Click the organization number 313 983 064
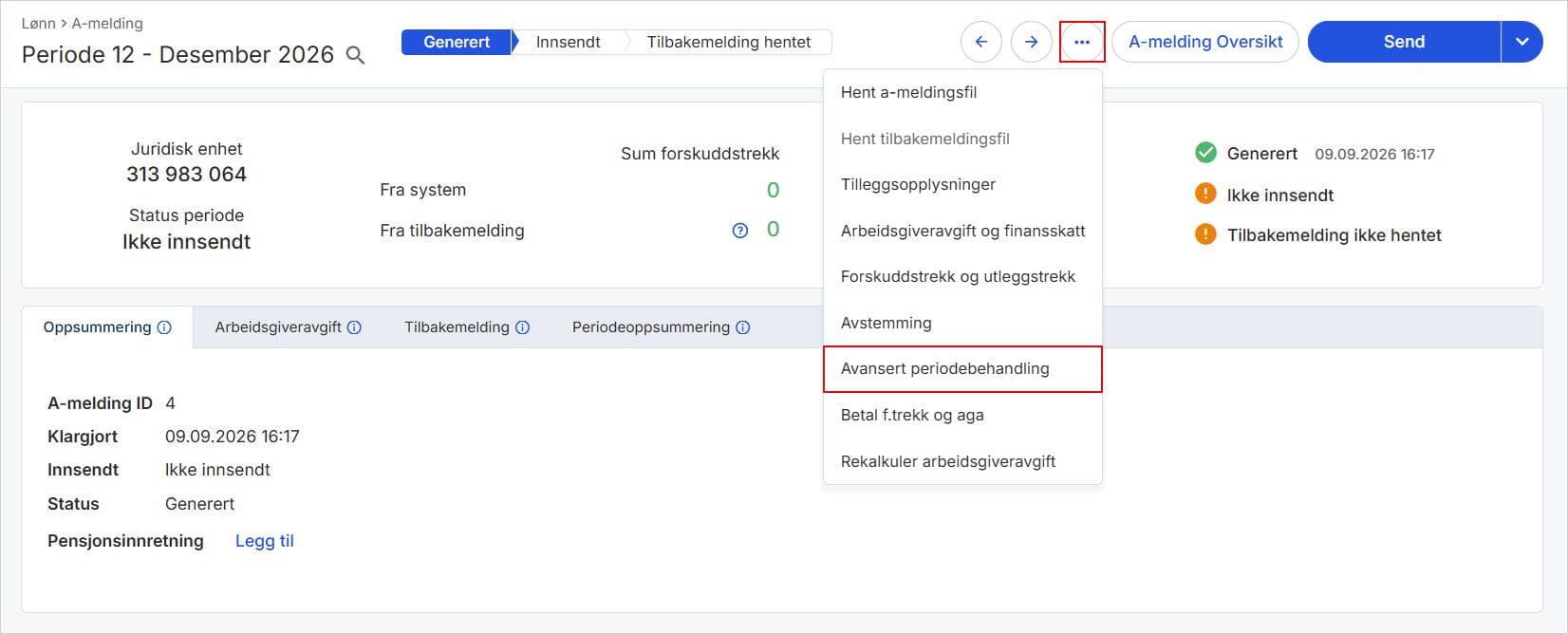 186,175
